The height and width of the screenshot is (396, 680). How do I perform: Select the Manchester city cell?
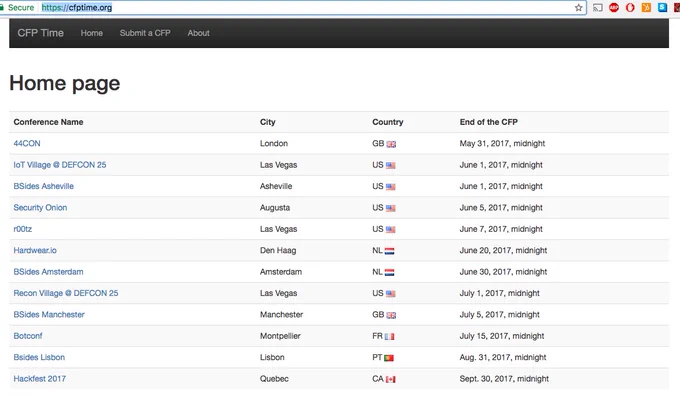(281, 314)
